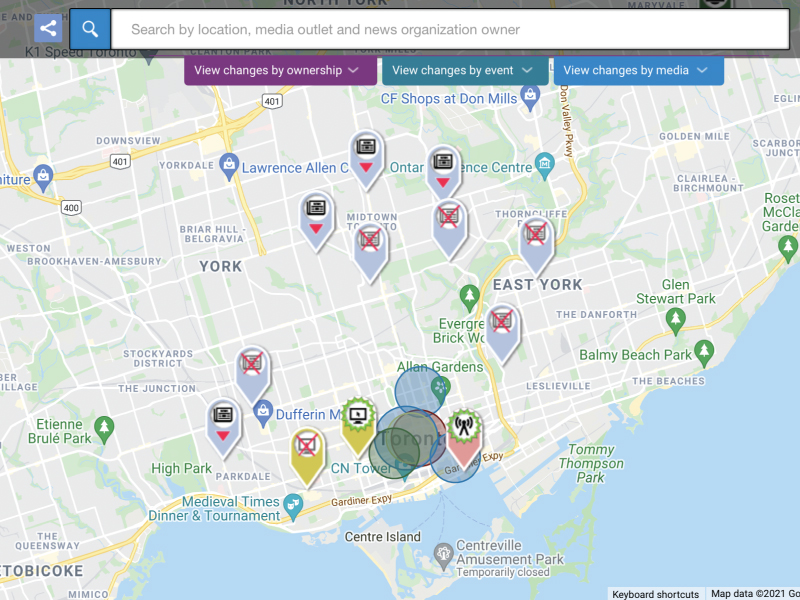Select crossed-out marker near Evergreen Brick Works
The width and height of the screenshot is (800, 600).
tap(502, 323)
